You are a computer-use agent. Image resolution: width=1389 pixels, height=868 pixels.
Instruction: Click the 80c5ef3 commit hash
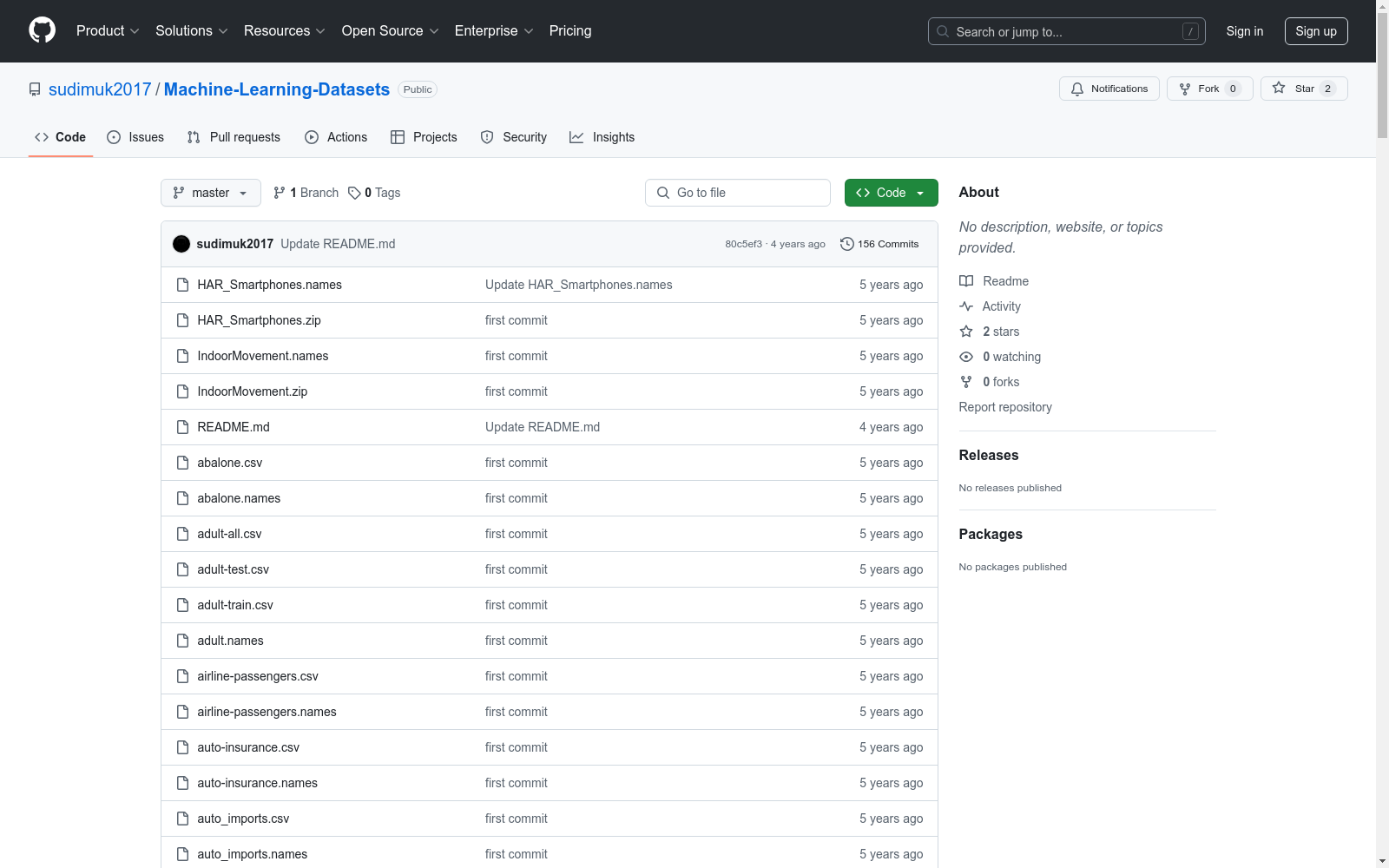(743, 244)
